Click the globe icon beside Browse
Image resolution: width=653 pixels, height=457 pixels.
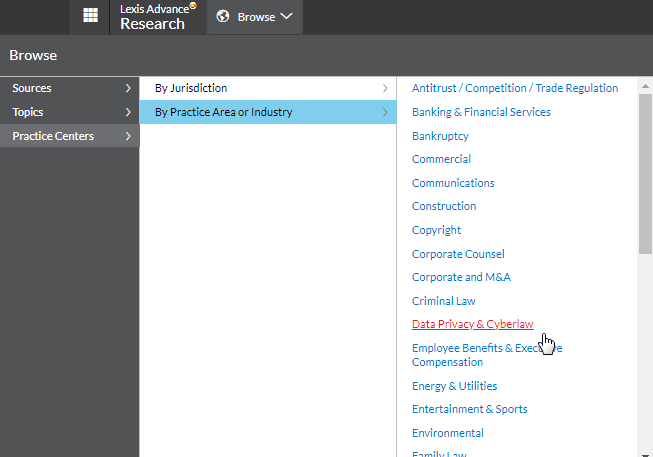[x=223, y=16]
